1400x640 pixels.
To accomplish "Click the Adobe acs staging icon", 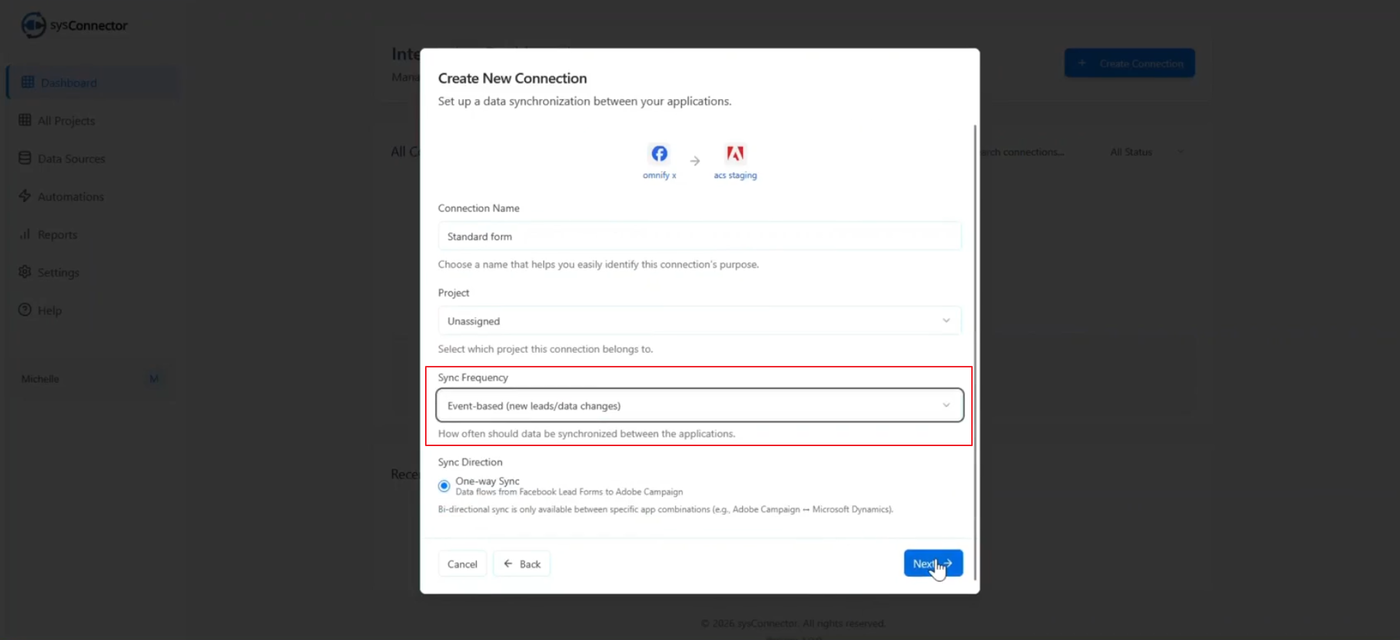I will [x=735, y=154].
